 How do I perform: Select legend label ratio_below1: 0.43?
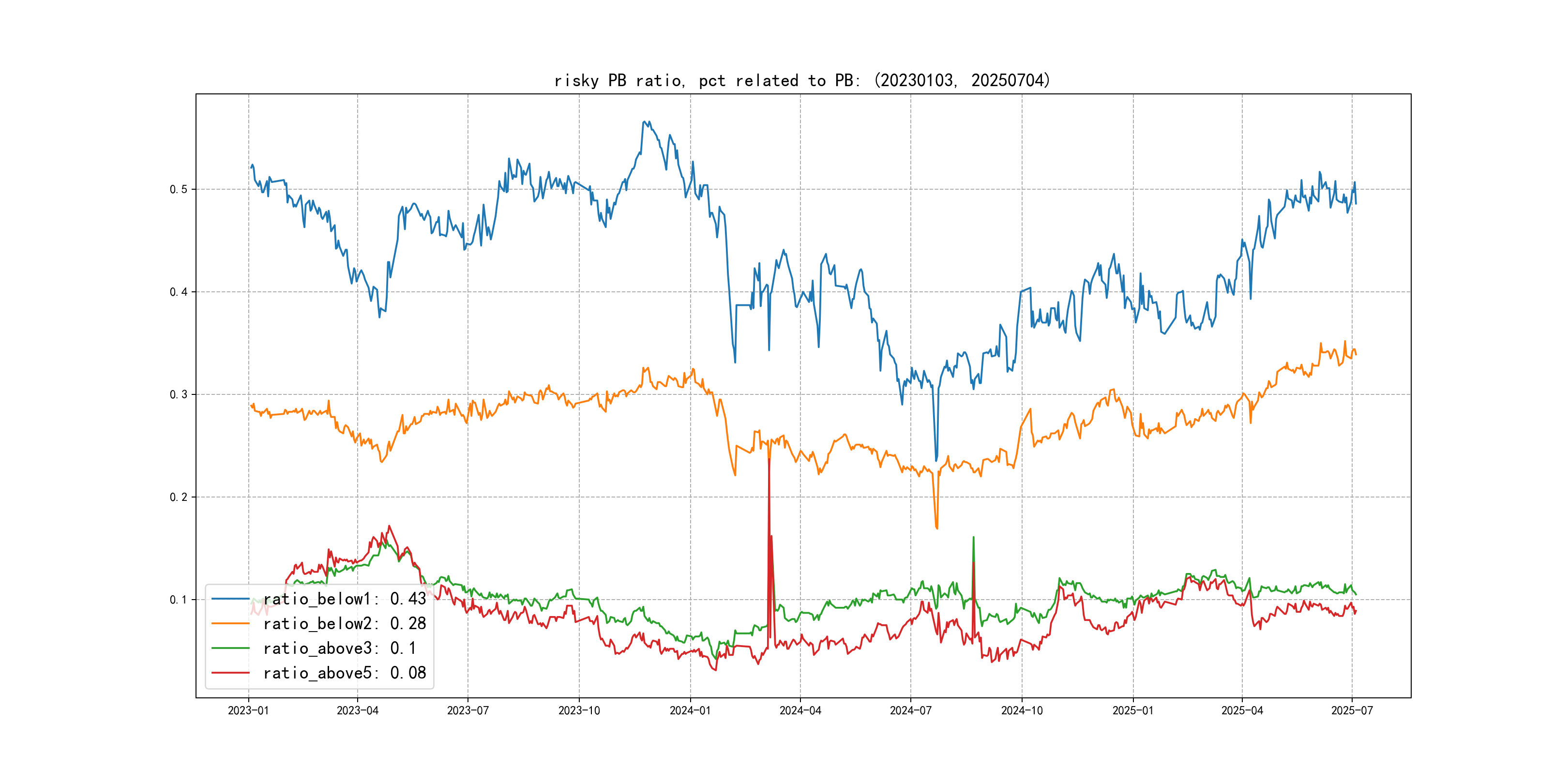coord(345,599)
